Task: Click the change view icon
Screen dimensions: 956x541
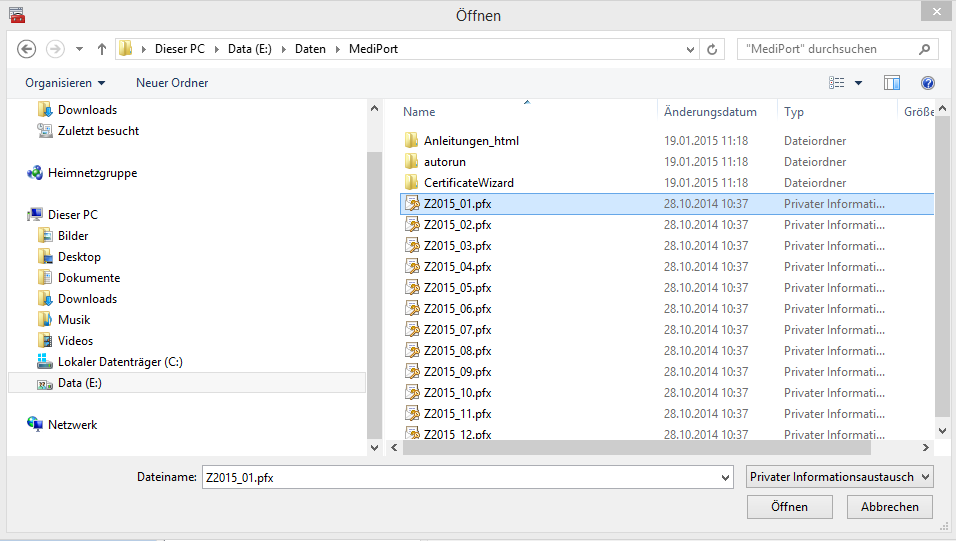Action: point(837,83)
